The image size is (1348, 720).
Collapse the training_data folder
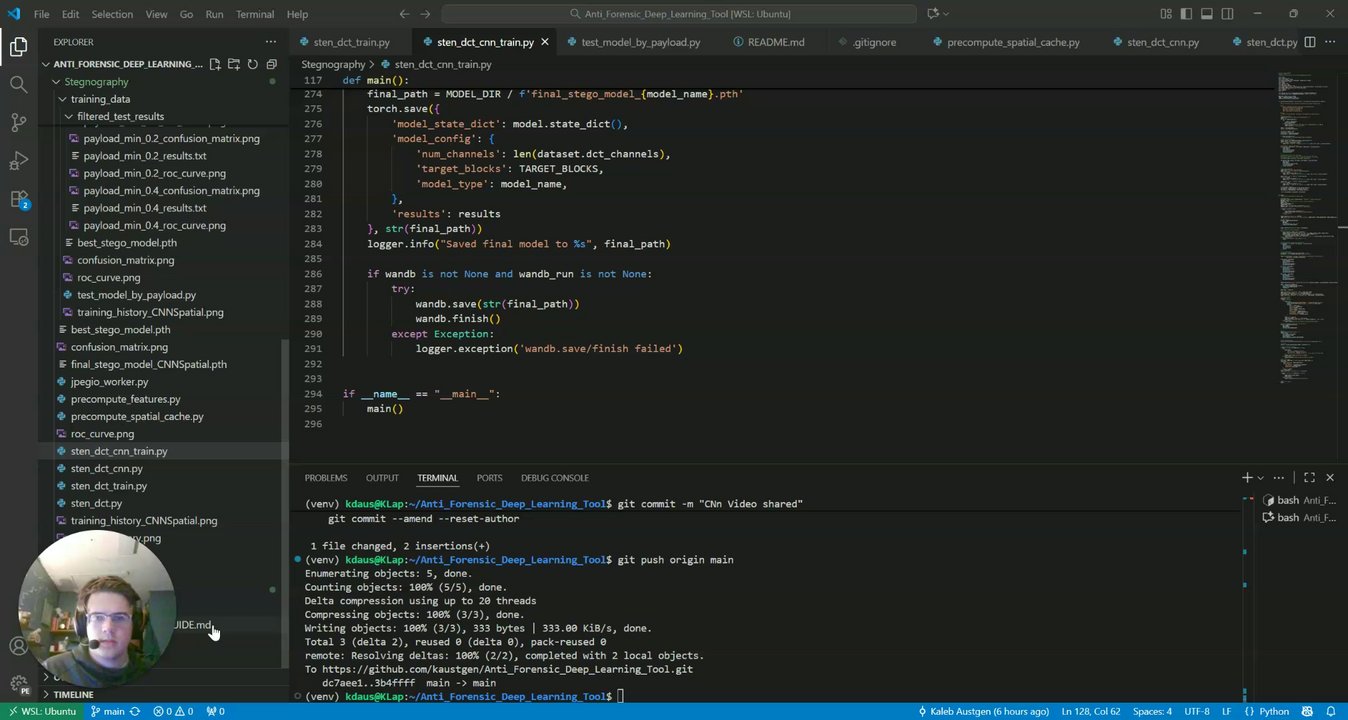[100, 99]
